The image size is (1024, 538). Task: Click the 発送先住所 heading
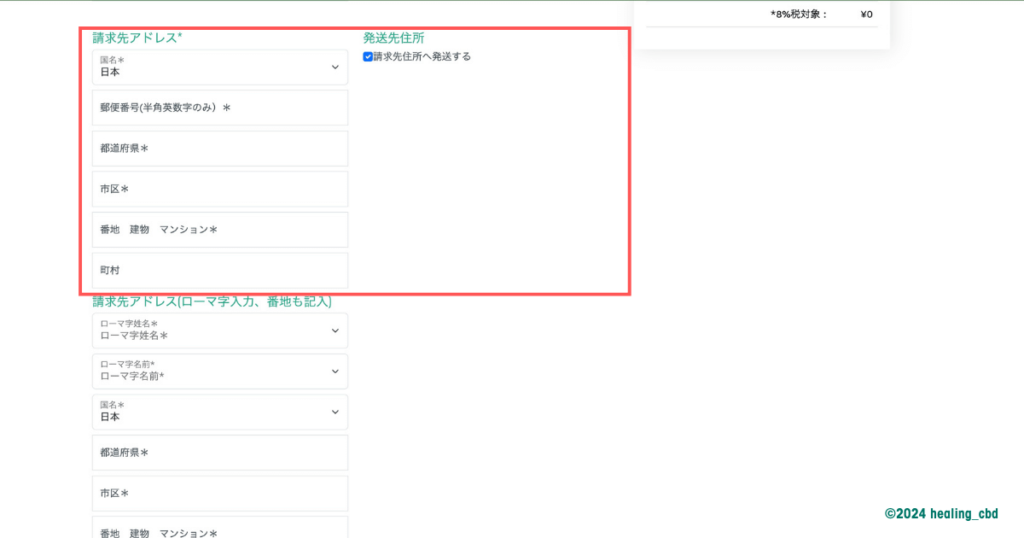pyautogui.click(x=394, y=38)
